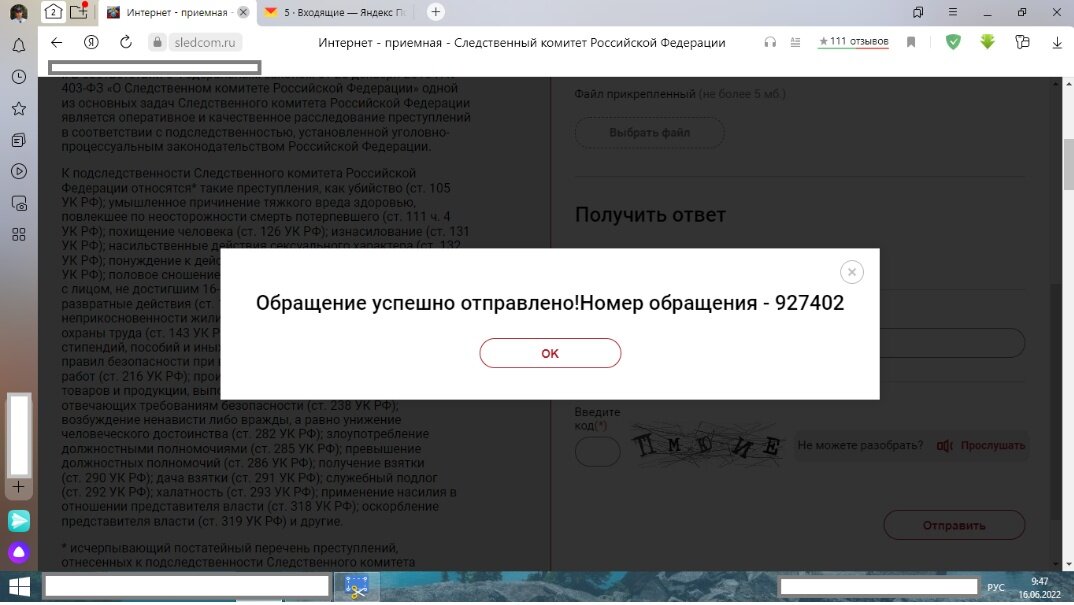
Task: Open collections icon in sidebar
Action: (19, 140)
